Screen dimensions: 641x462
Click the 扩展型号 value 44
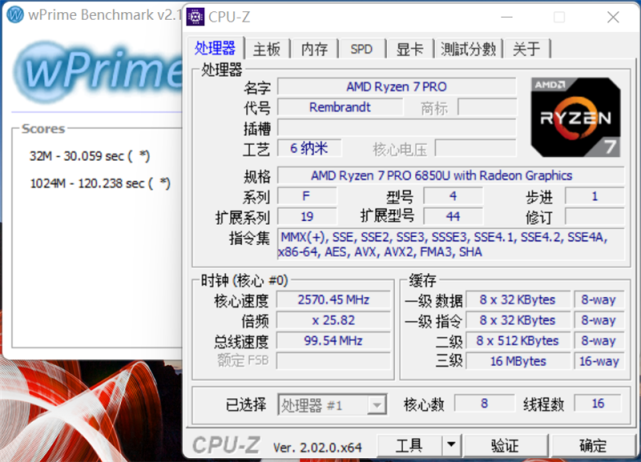453,216
